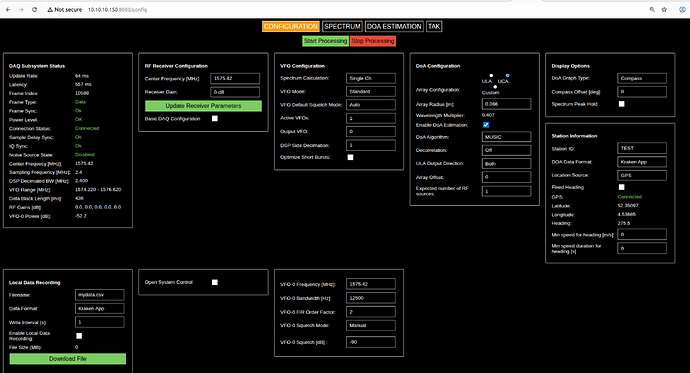Open the VFO Mode dropdown

click(x=371, y=91)
